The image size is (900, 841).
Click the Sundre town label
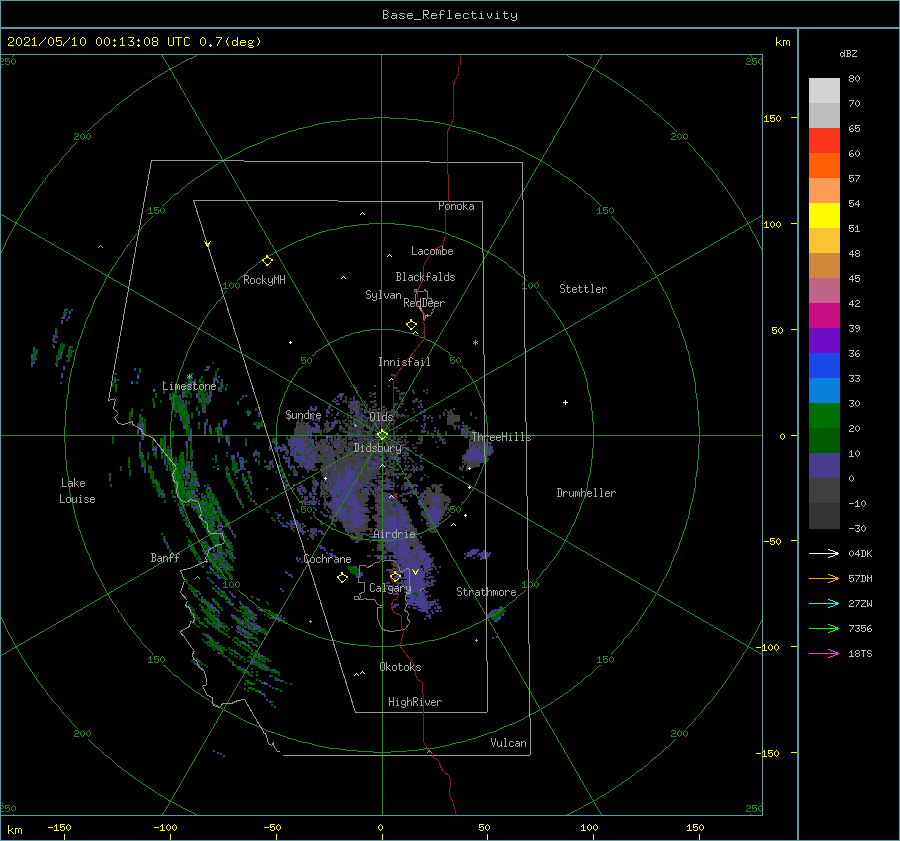click(x=303, y=414)
